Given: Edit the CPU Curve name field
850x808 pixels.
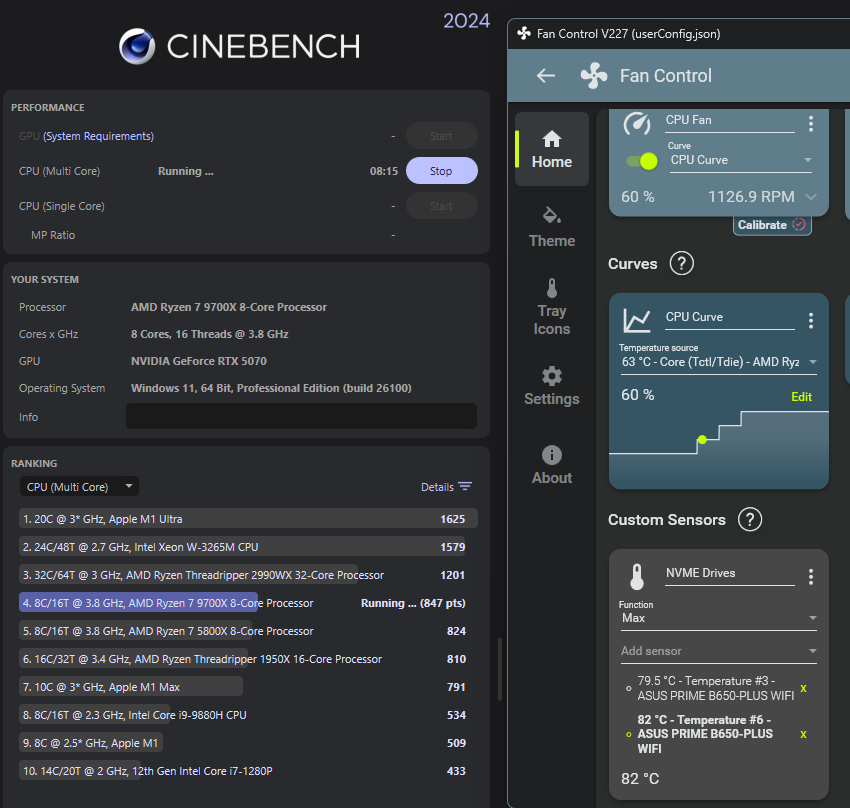Looking at the screenshot, I should [x=730, y=318].
